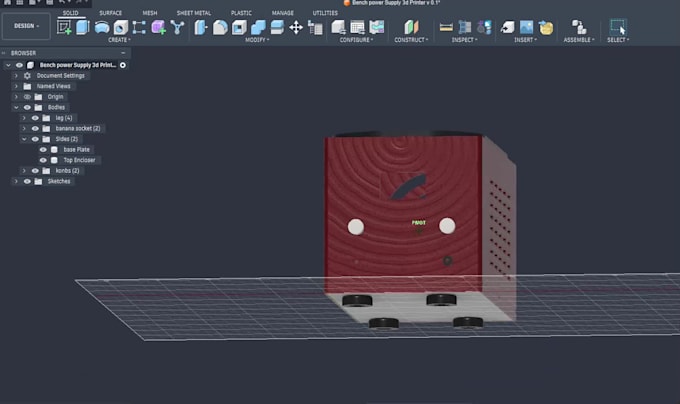Select the Measure tool
The image size is (680, 404).
pos(446,27)
